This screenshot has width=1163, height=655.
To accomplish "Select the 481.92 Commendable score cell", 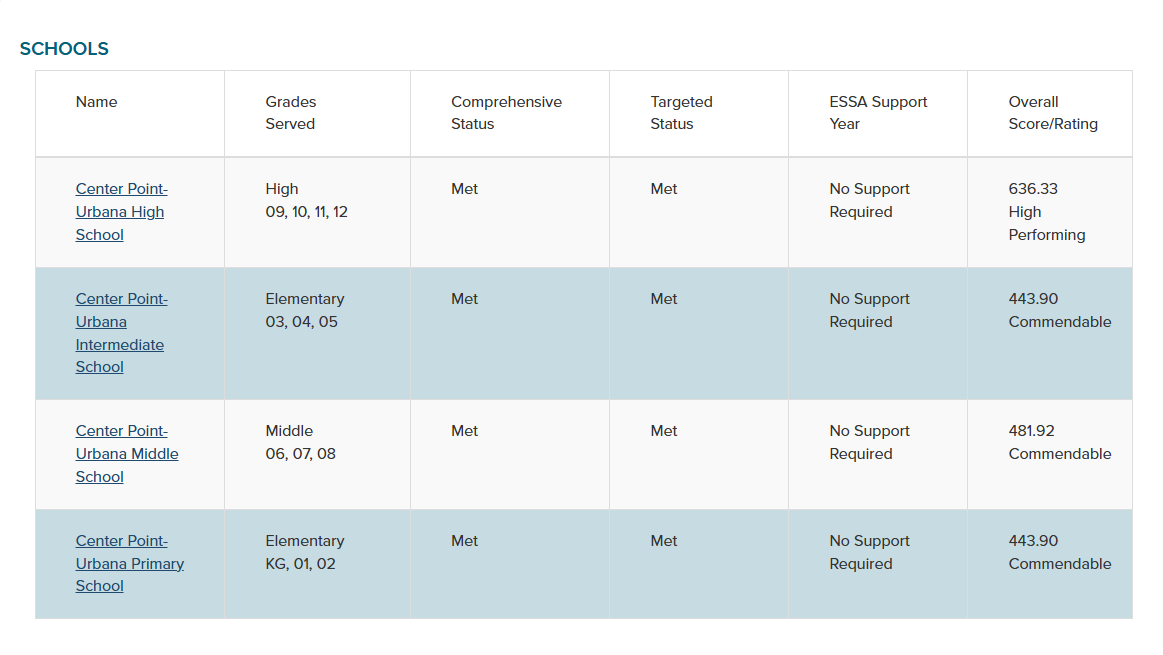I will tap(1059, 443).
